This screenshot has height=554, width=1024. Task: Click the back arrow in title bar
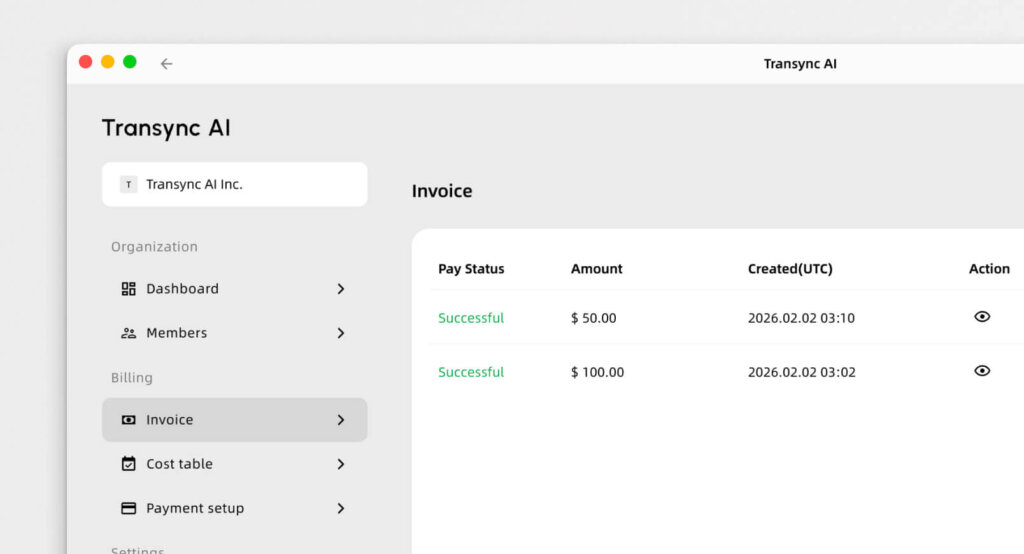pyautogui.click(x=166, y=63)
